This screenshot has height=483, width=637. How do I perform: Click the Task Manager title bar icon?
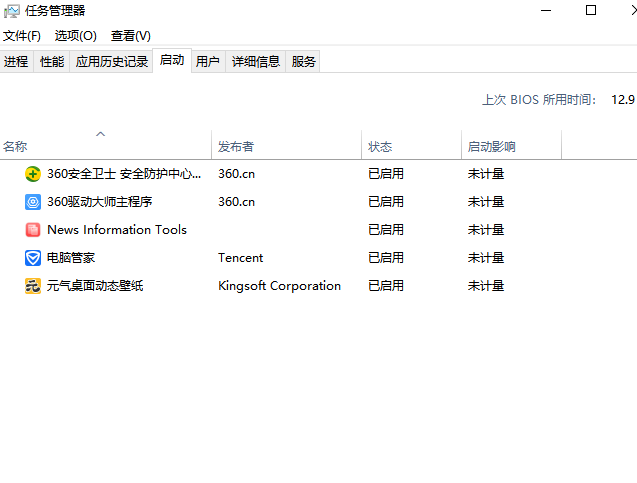(x=12, y=11)
